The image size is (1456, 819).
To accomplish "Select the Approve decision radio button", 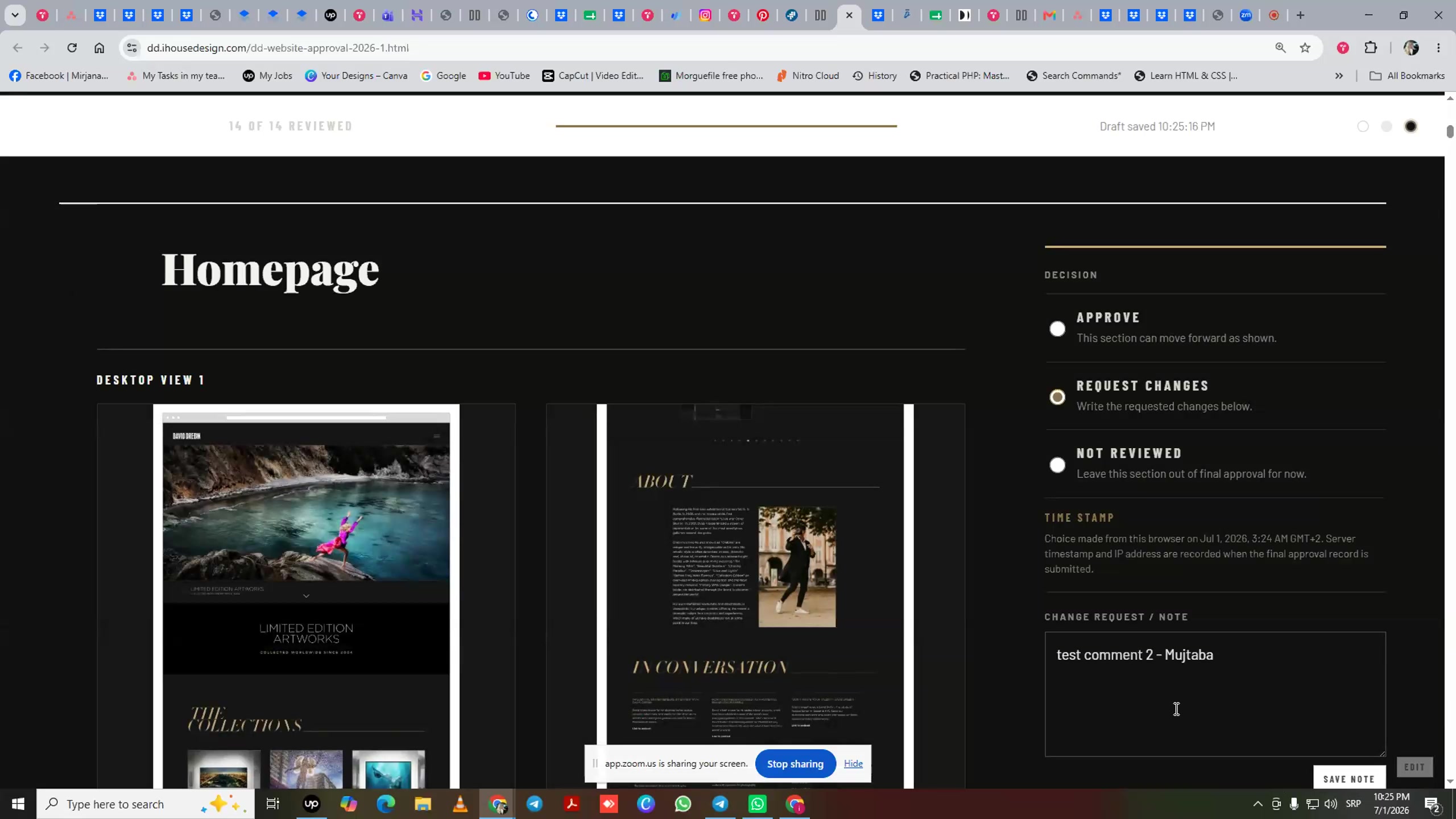I will coord(1057,329).
